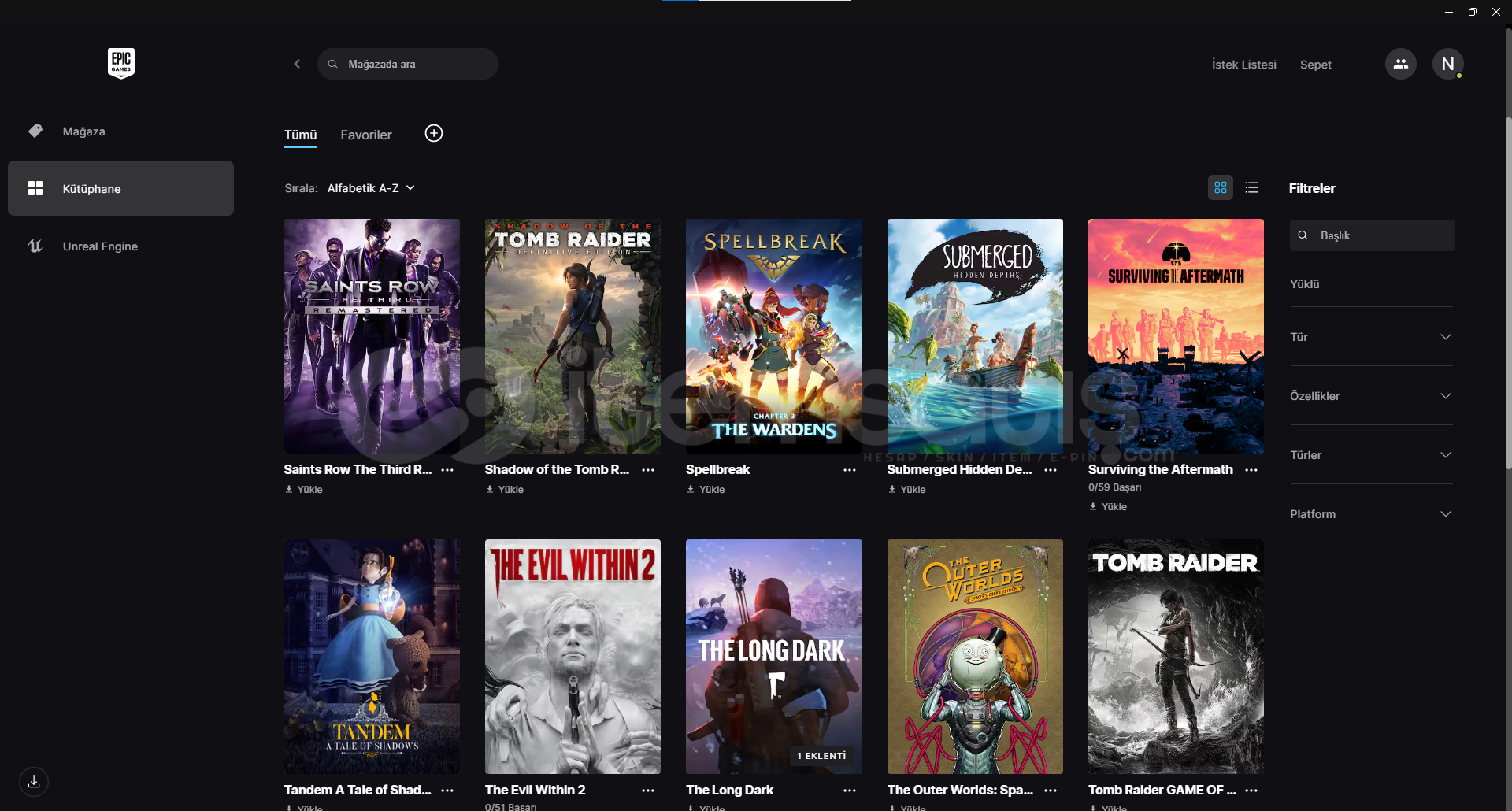Click the Epic Games logo
This screenshot has height=811, width=1512.
tap(121, 63)
